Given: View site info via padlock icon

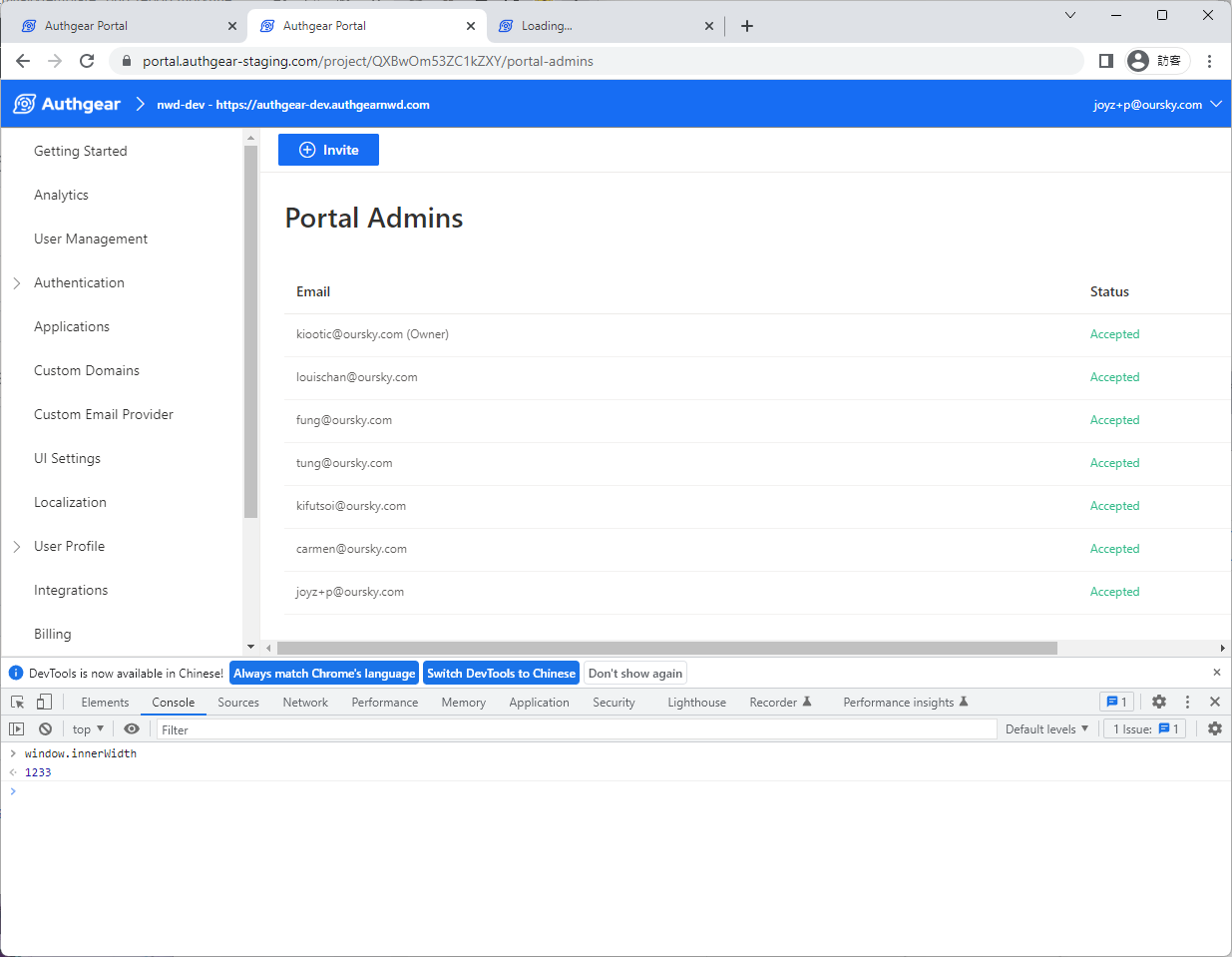Looking at the screenshot, I should tap(126, 61).
